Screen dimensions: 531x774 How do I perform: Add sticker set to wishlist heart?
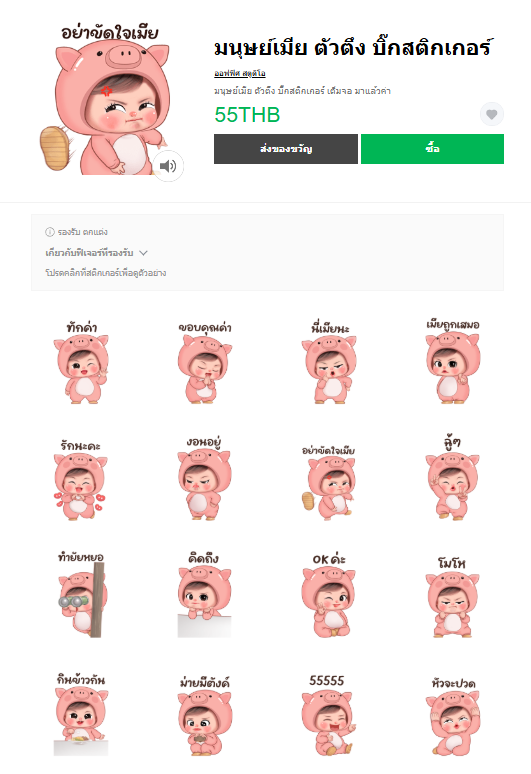point(492,115)
